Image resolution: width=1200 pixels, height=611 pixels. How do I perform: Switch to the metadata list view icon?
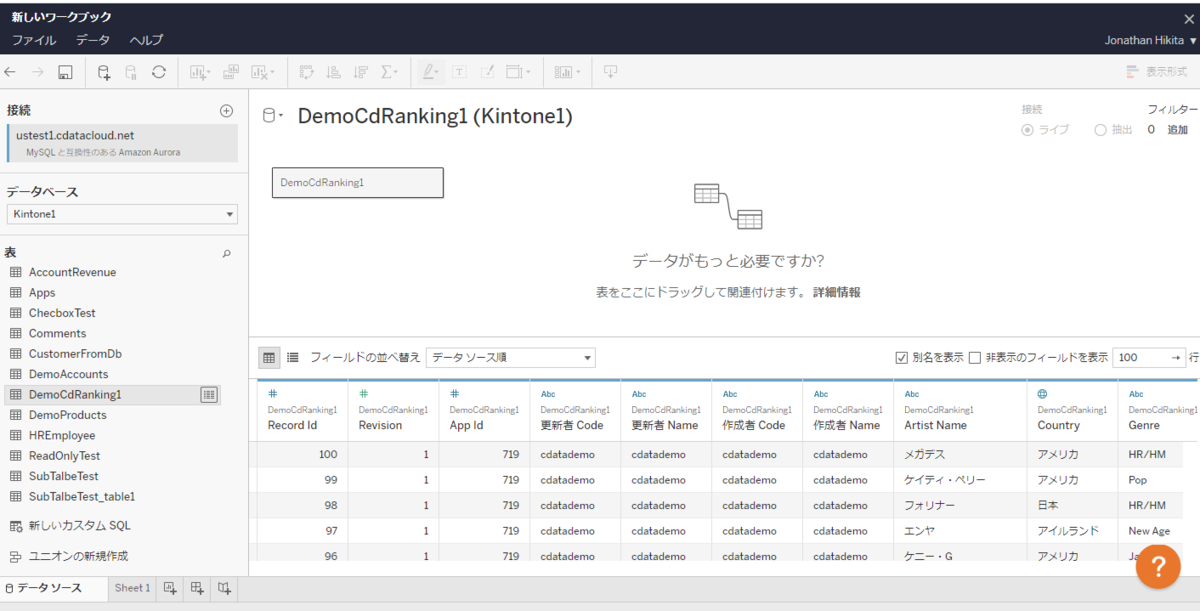pyautogui.click(x=290, y=357)
